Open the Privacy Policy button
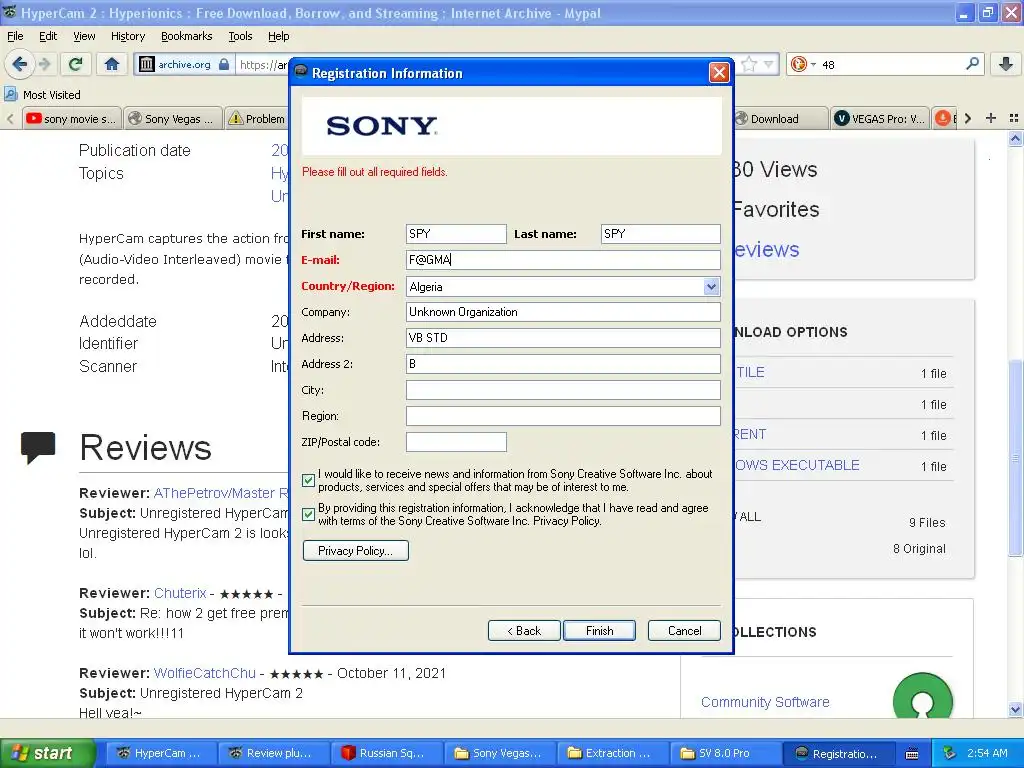1024x768 pixels. tap(356, 551)
